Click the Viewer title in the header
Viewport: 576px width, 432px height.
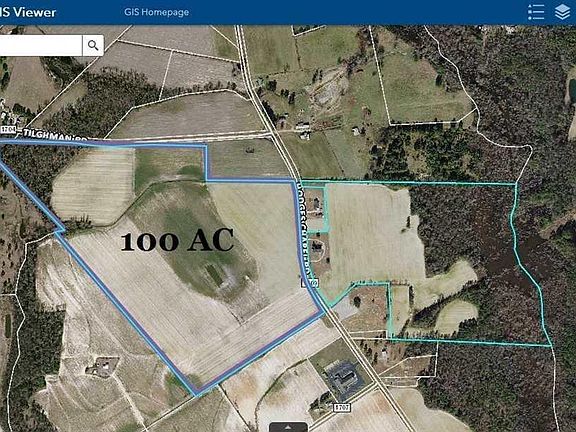pyautogui.click(x=36, y=12)
